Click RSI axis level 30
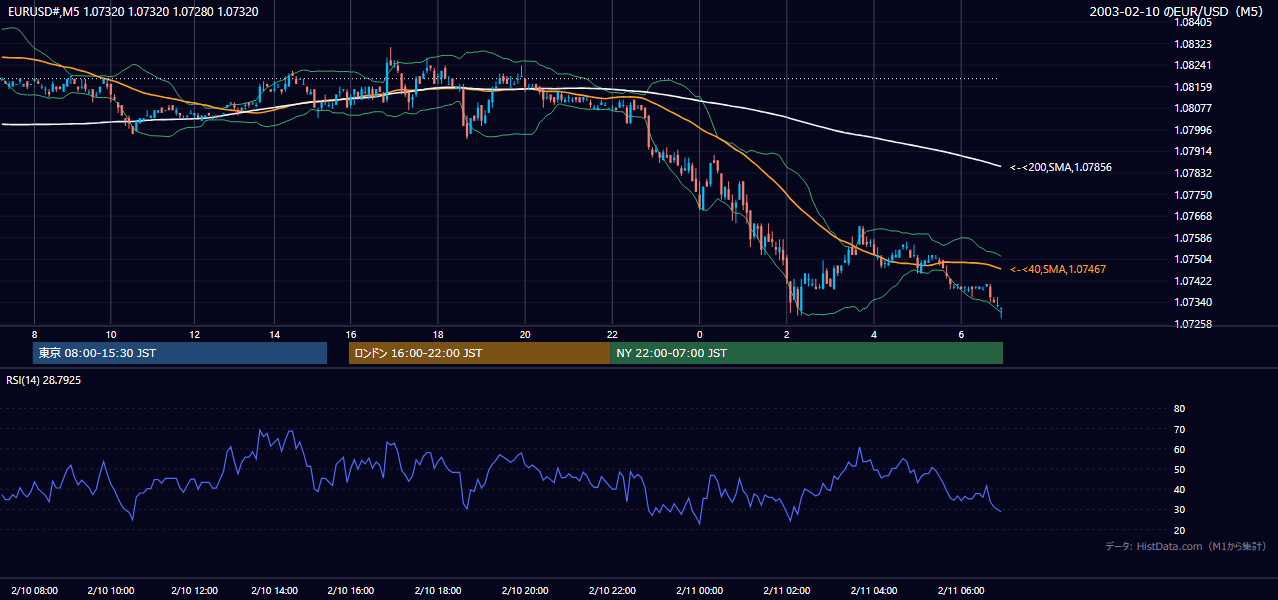The width and height of the screenshot is (1278, 600). [x=1179, y=510]
